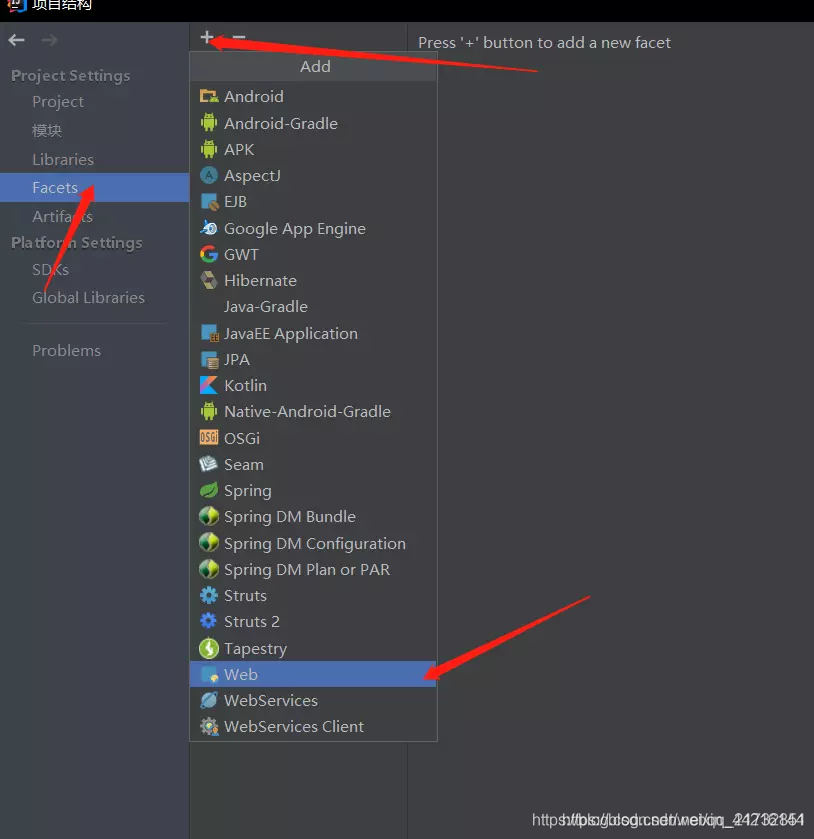Click the plus Add facet button
Screen dimensions: 814x839
coord(207,37)
